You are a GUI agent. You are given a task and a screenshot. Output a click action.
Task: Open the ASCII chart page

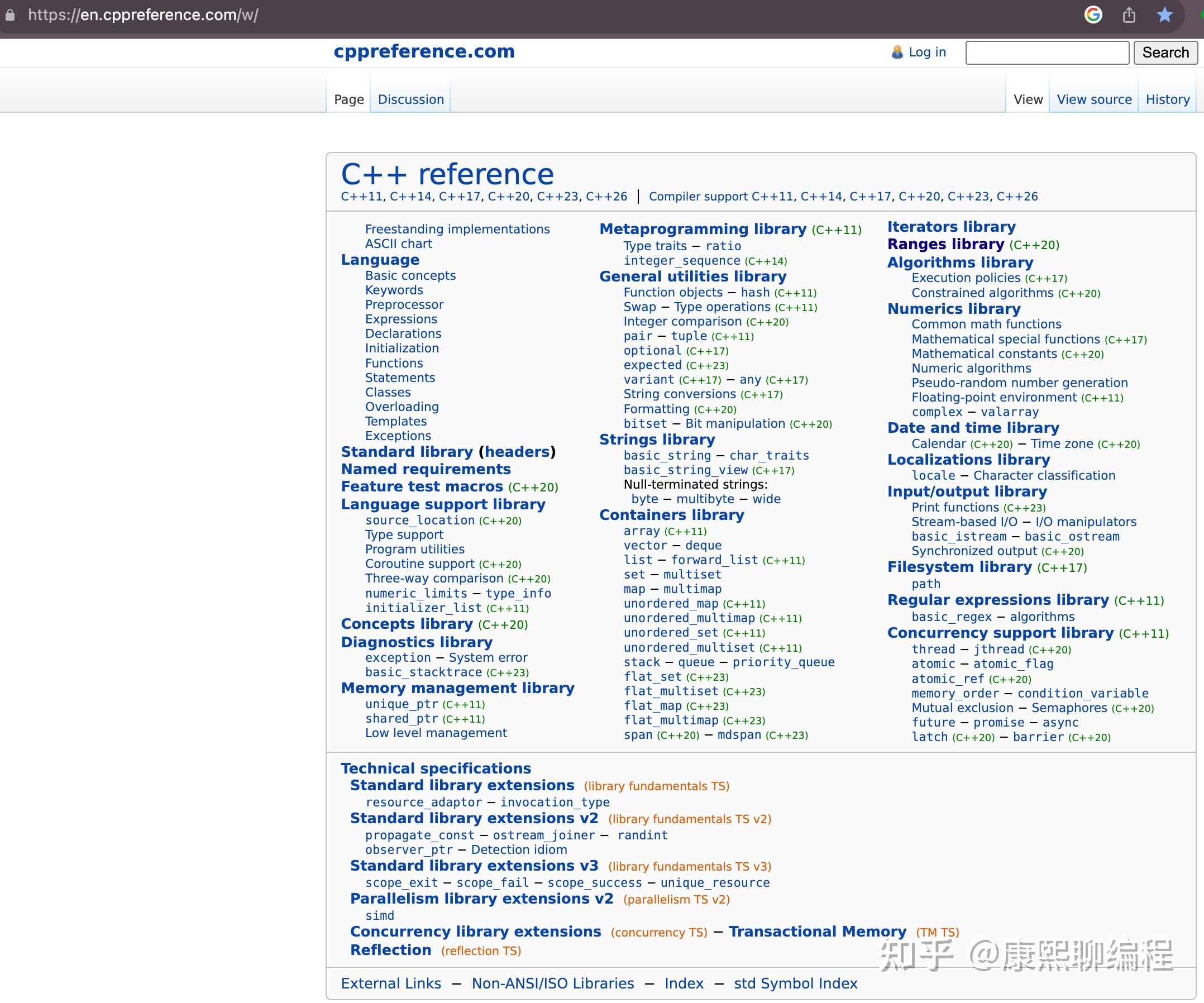click(399, 243)
